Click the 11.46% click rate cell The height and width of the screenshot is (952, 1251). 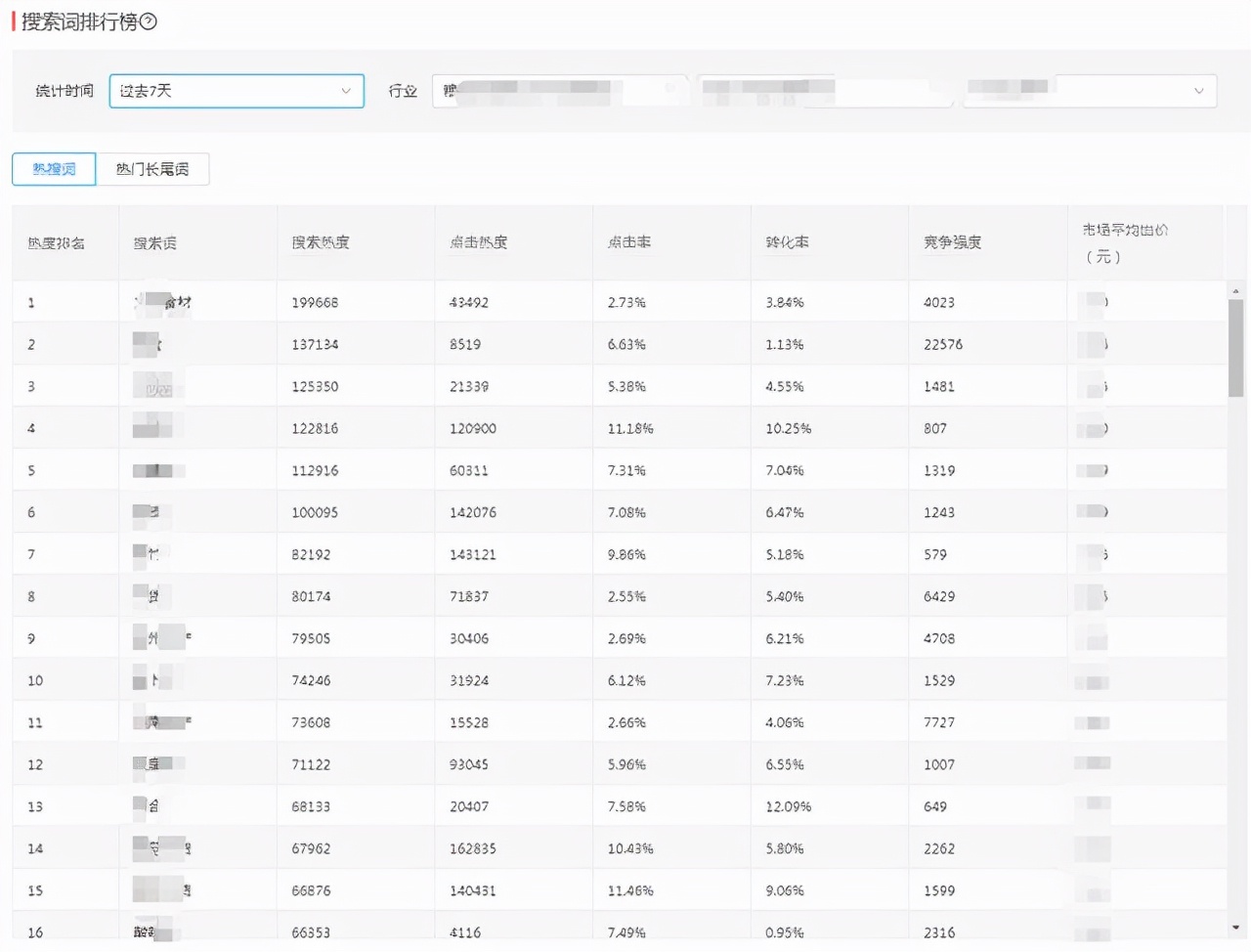click(x=630, y=891)
